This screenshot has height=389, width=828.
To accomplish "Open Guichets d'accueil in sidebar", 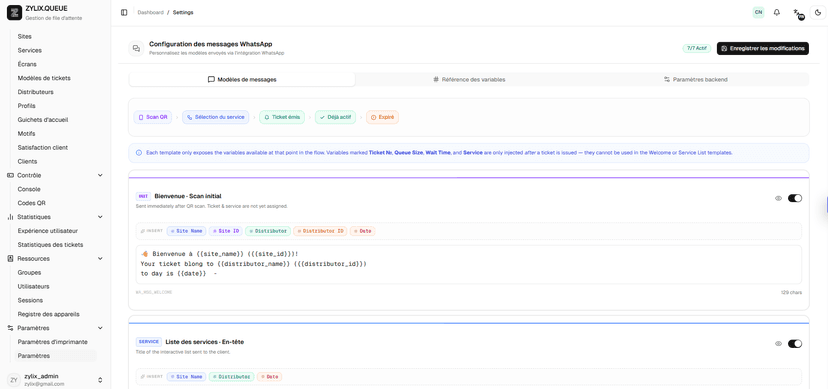I will click(x=43, y=120).
